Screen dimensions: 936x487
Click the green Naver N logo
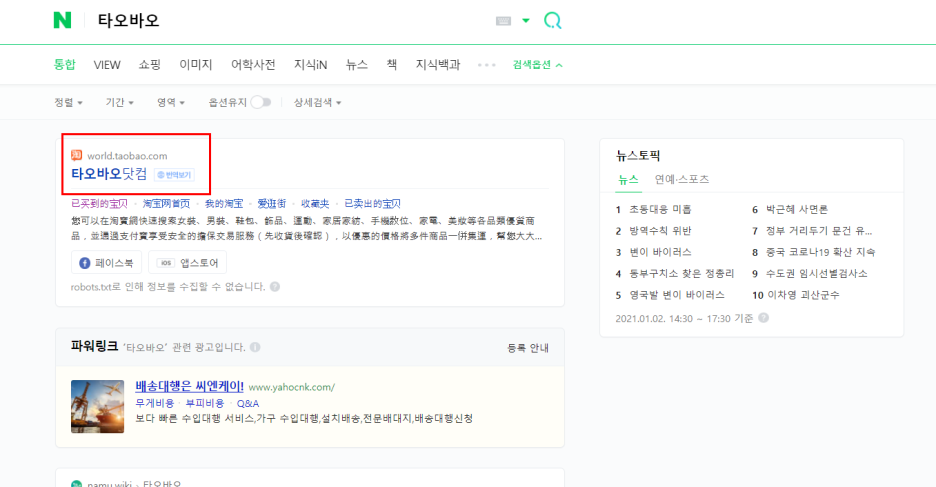(x=62, y=20)
